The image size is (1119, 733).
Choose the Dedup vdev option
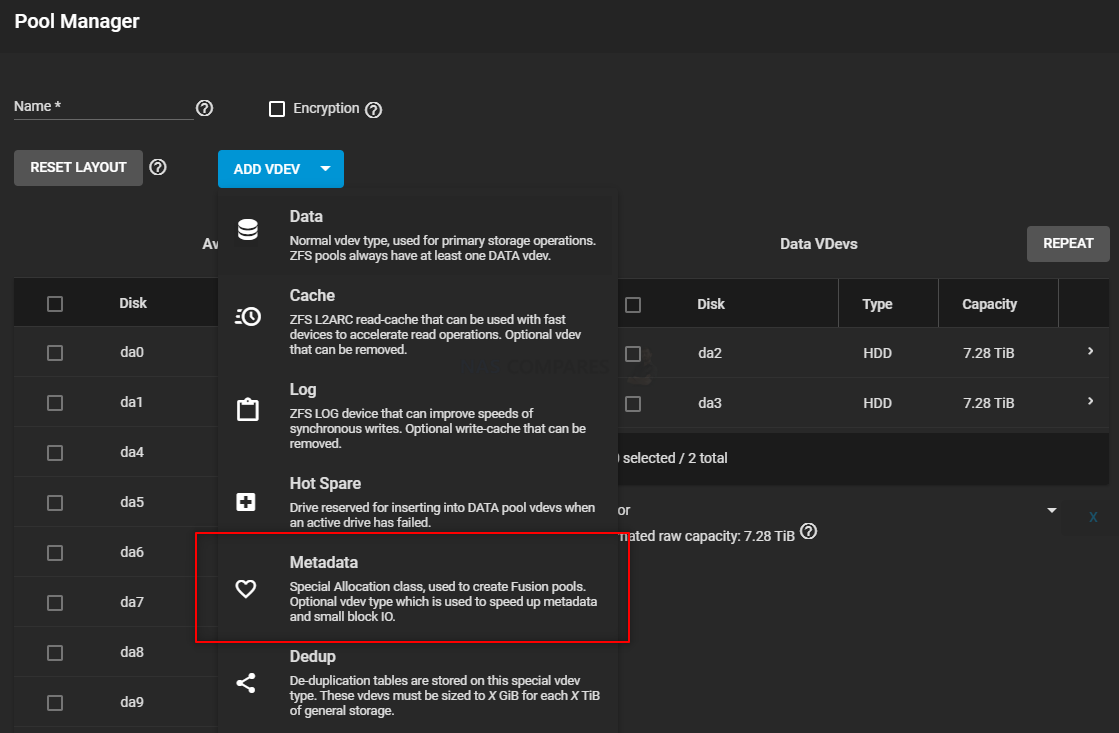click(418, 682)
